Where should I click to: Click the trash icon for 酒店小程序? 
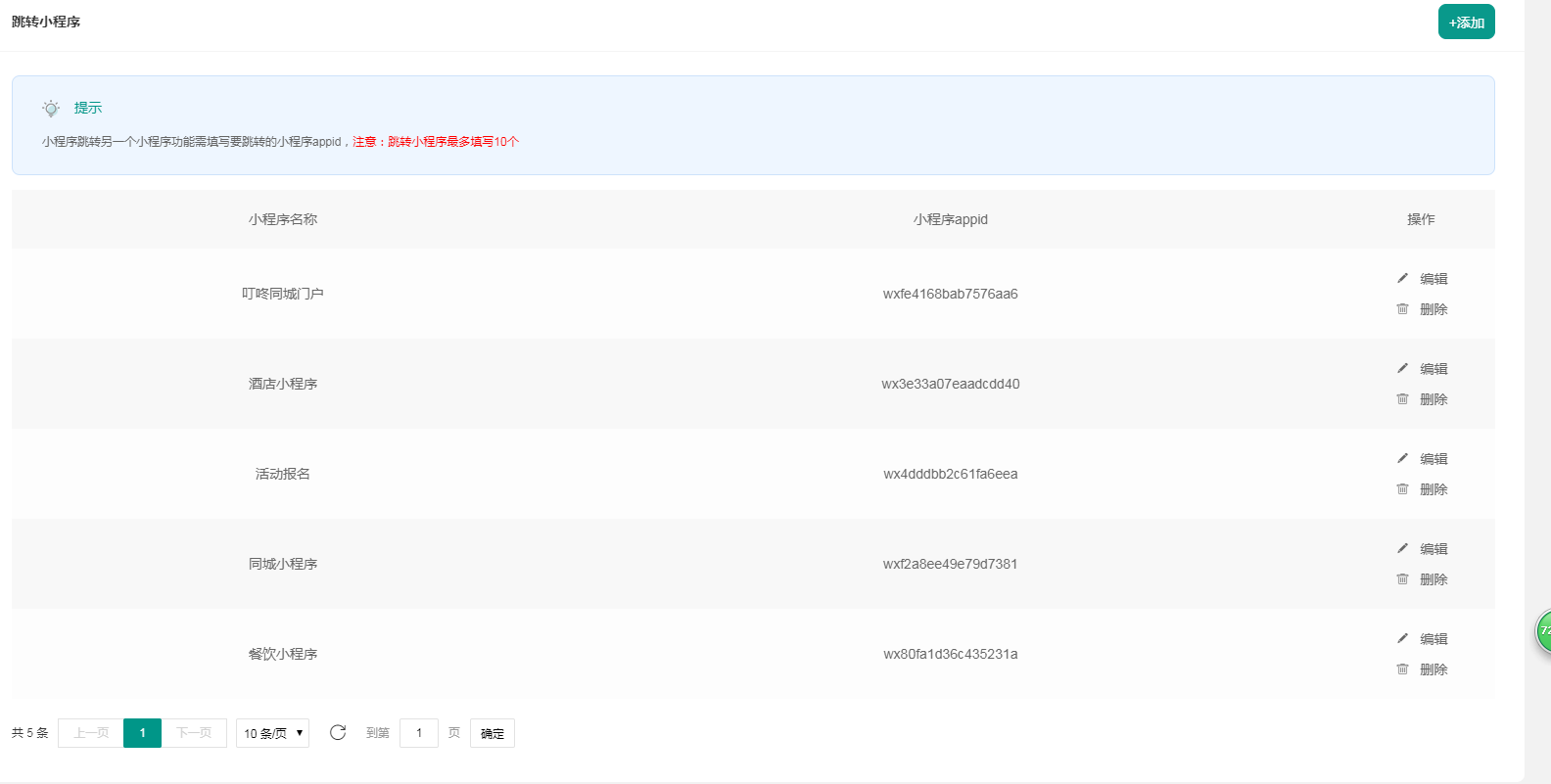(x=1402, y=399)
